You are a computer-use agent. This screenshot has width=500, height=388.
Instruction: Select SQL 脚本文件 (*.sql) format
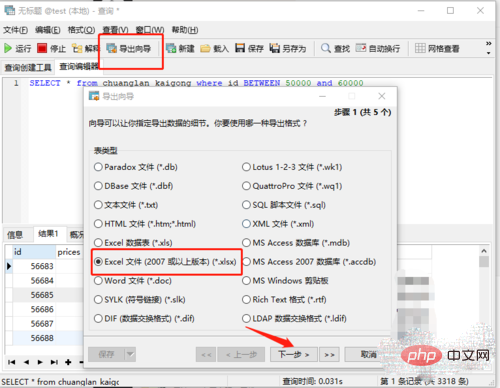284,205
